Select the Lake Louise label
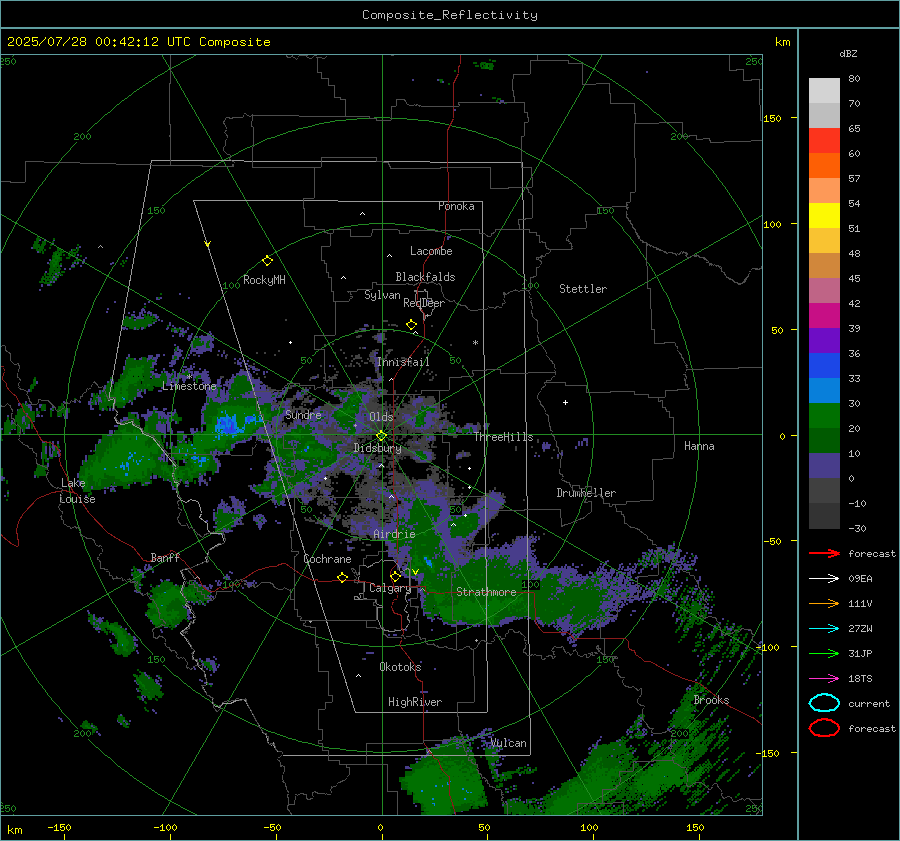 click(77, 491)
